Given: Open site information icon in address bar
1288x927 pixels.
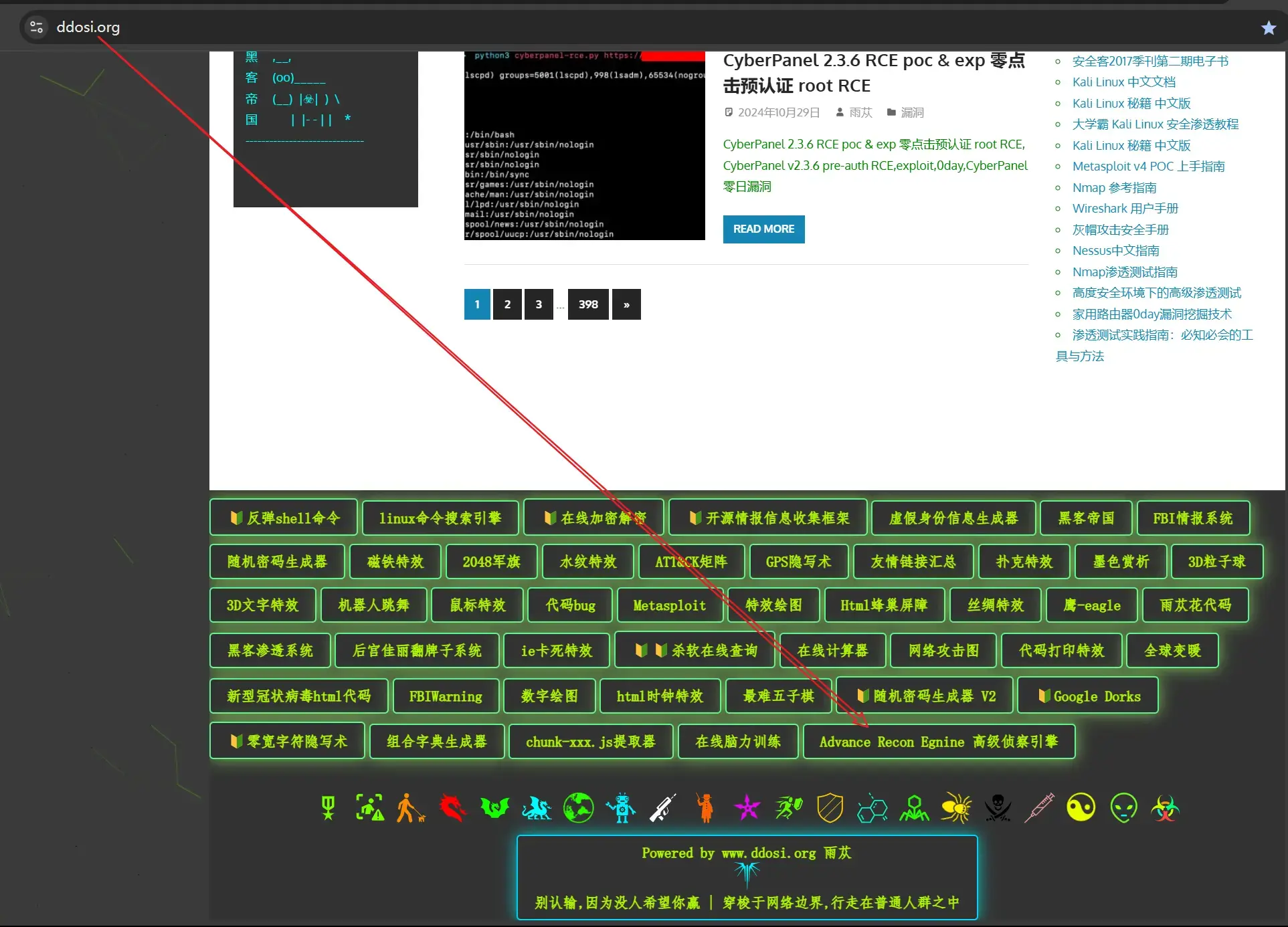Looking at the screenshot, I should click(36, 27).
